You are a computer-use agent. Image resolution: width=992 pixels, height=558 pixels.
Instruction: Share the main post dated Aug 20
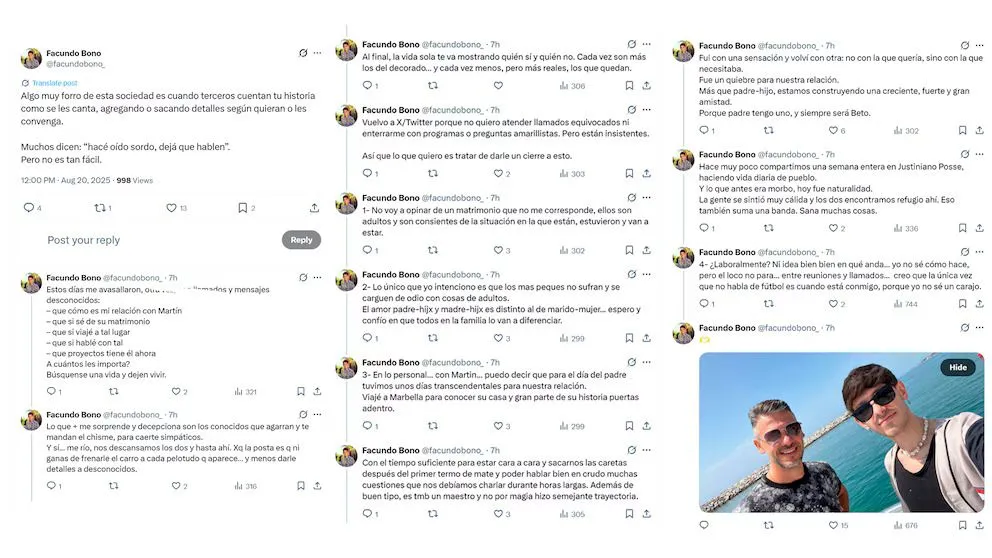(315, 208)
